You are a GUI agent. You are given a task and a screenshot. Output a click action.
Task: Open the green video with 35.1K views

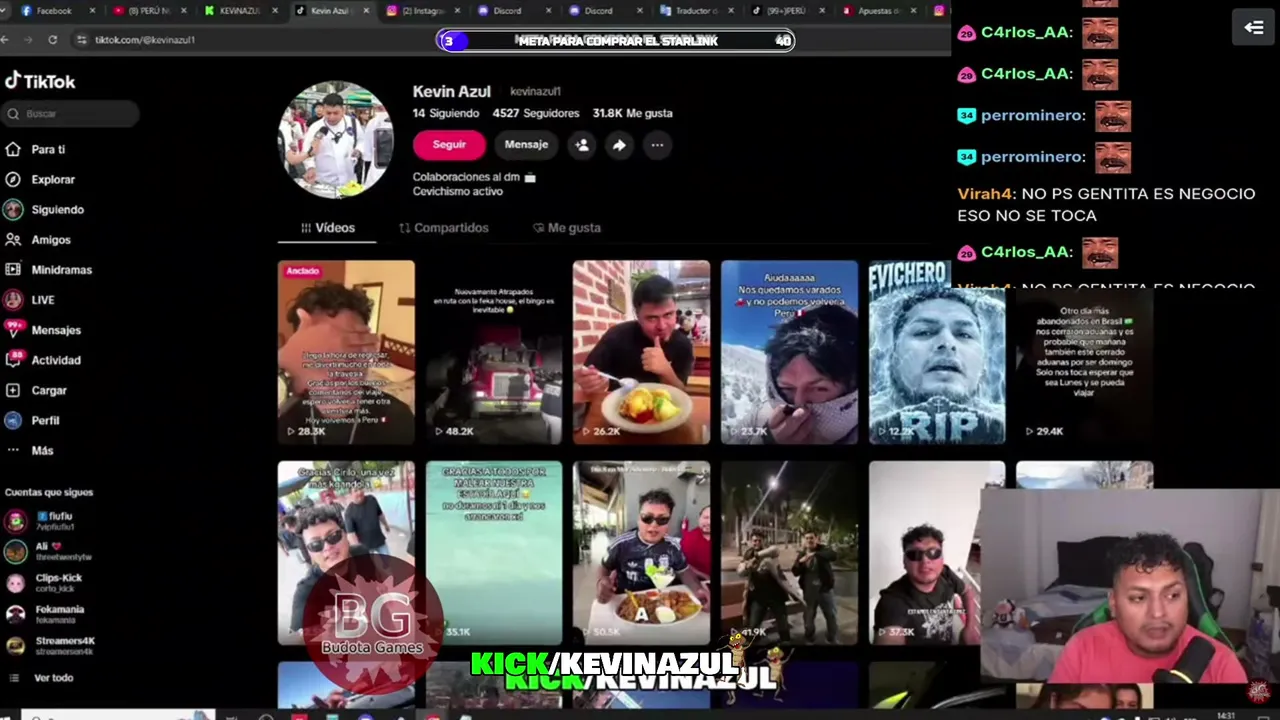(494, 552)
